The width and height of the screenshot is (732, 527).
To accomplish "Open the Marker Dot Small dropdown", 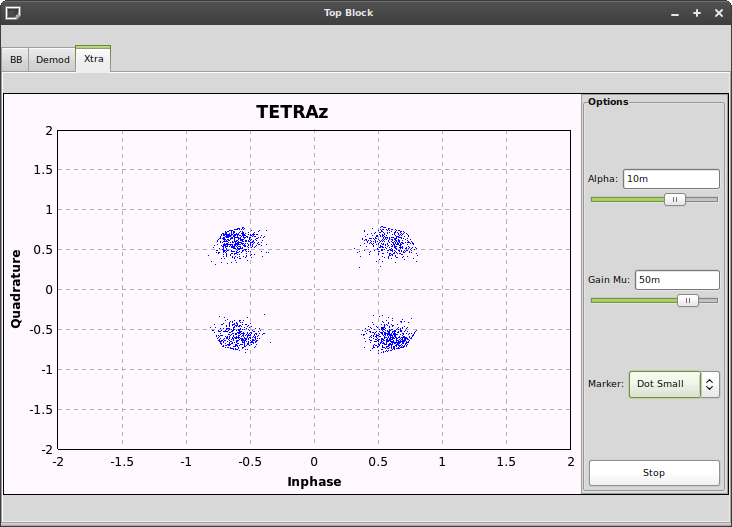I will pyautogui.click(x=664, y=384).
